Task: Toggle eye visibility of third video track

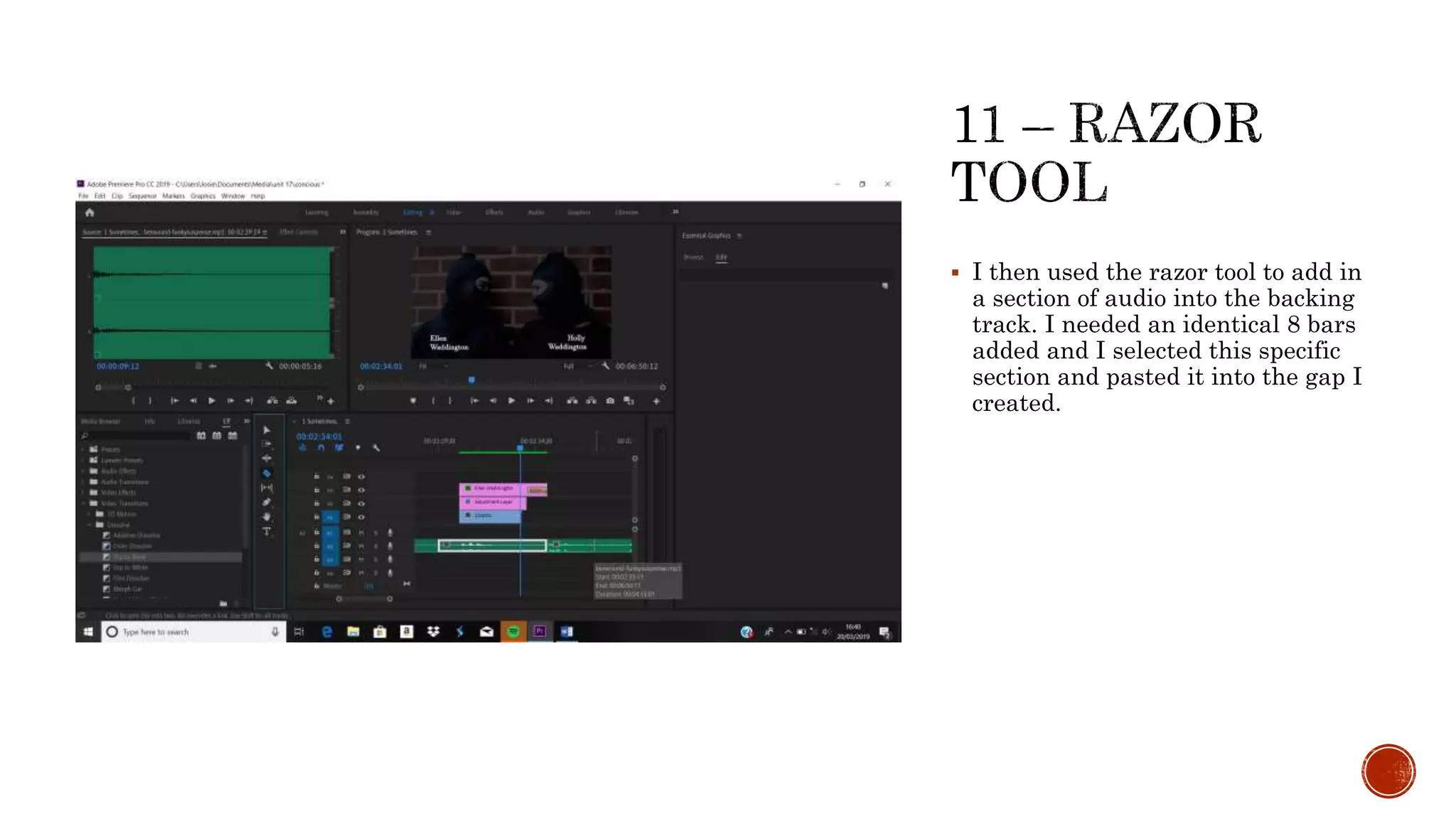Action: coord(361,504)
